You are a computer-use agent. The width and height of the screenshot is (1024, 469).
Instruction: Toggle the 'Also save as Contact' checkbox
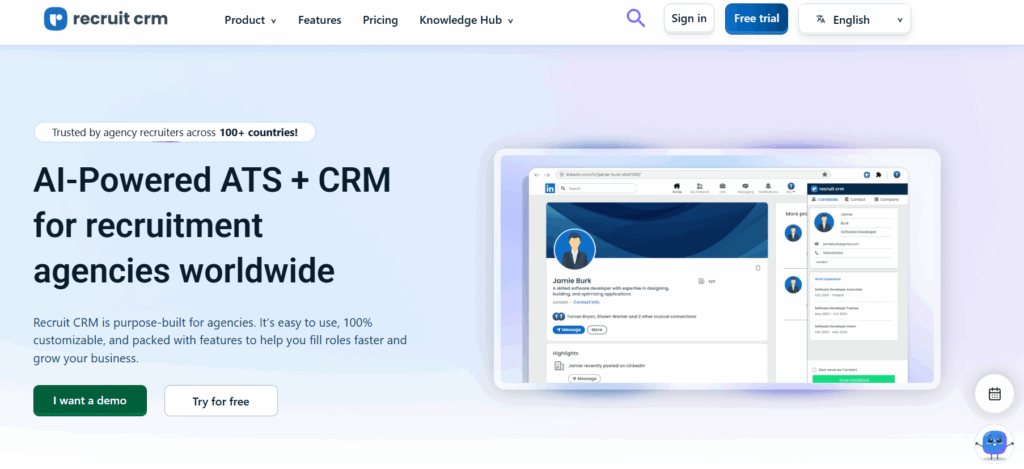click(814, 369)
